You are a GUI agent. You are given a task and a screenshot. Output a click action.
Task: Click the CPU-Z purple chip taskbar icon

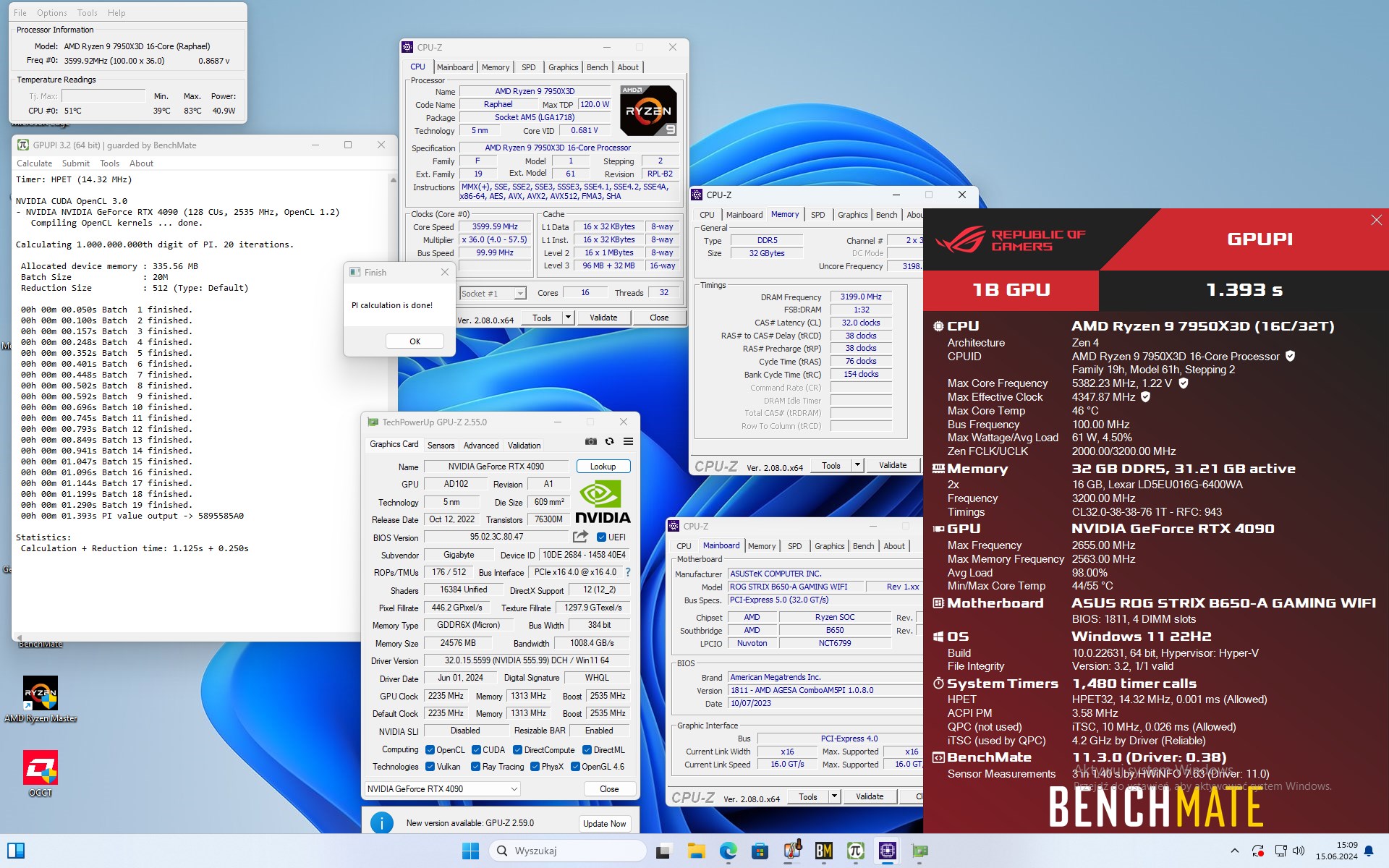(x=888, y=851)
